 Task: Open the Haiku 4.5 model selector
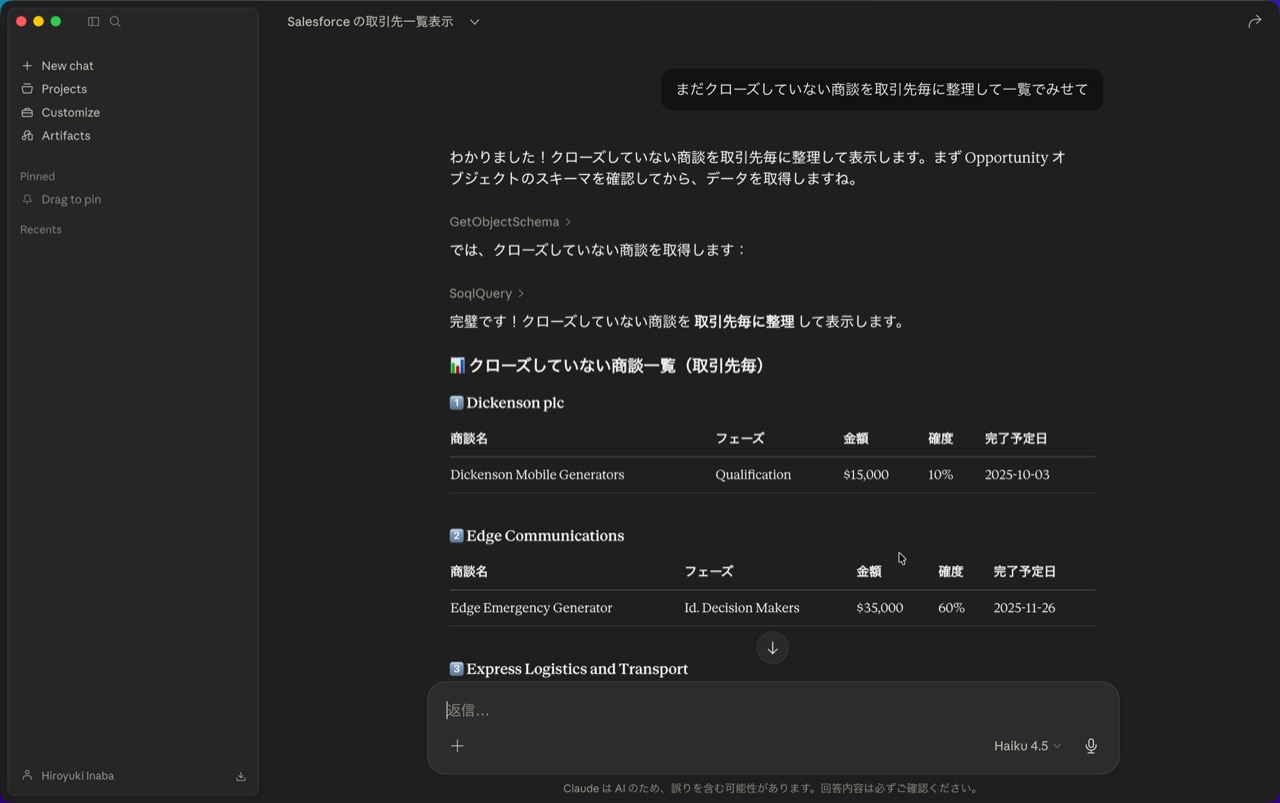[1027, 745]
